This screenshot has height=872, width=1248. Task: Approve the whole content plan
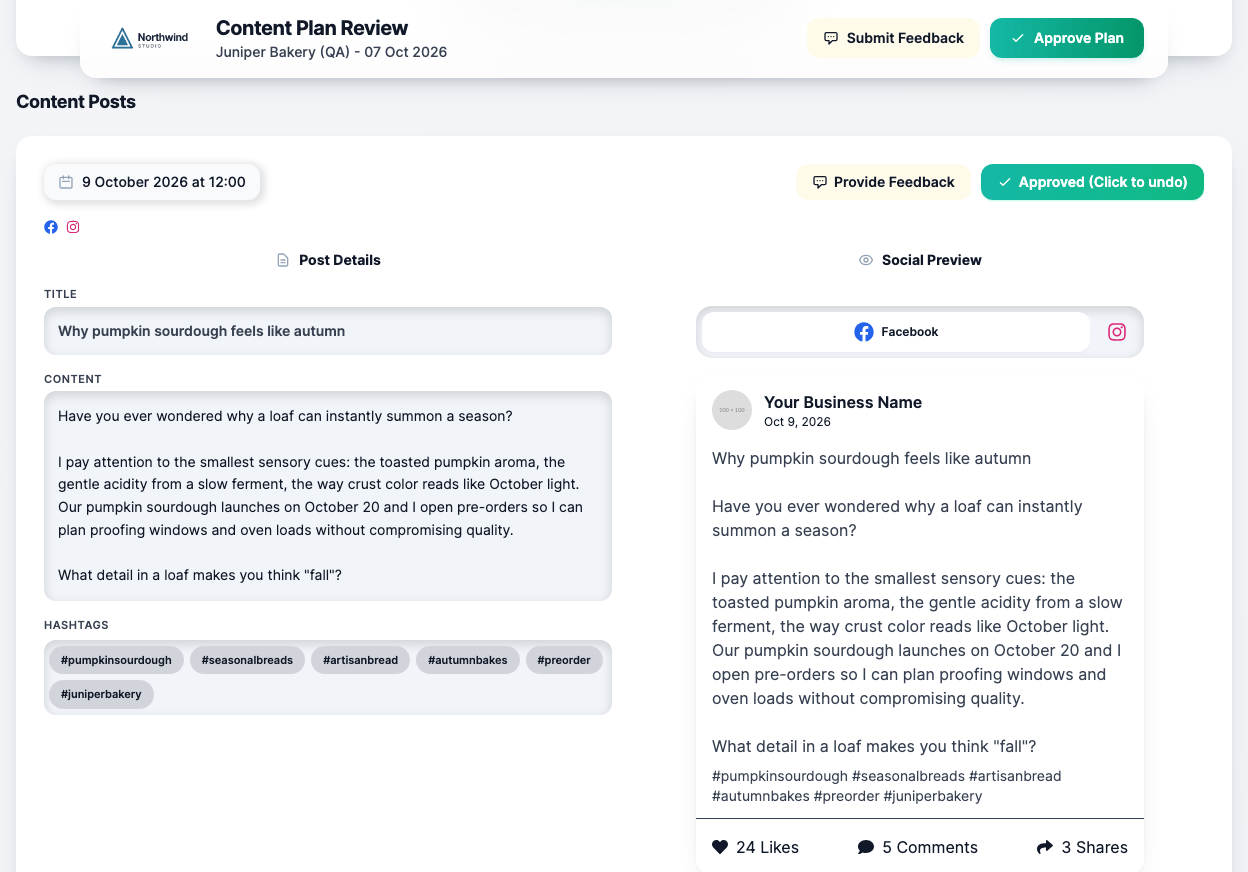point(1066,38)
